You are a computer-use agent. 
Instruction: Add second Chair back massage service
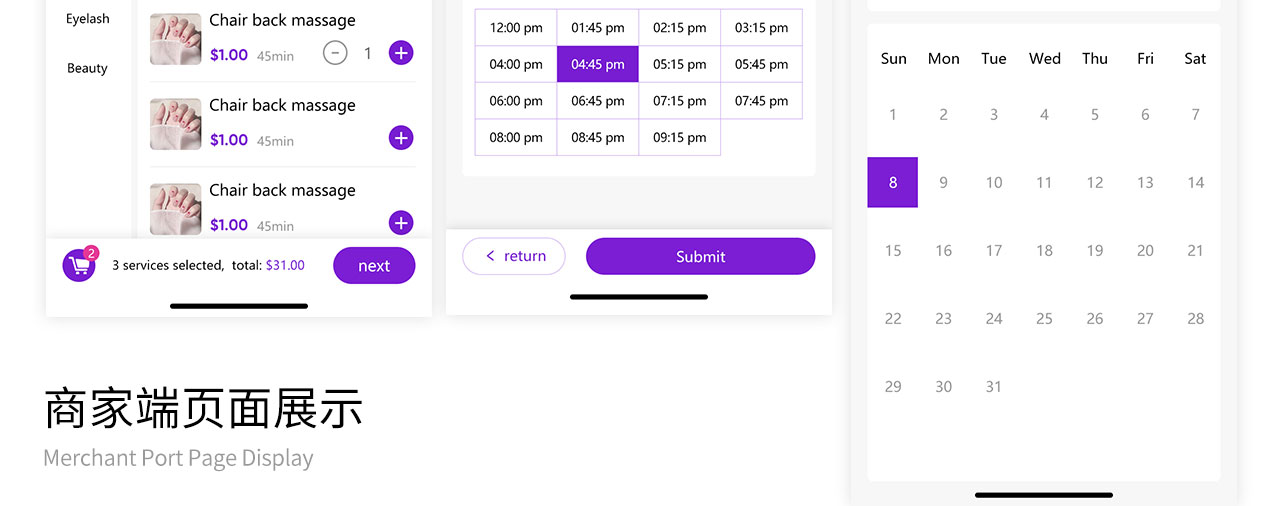pos(401,138)
